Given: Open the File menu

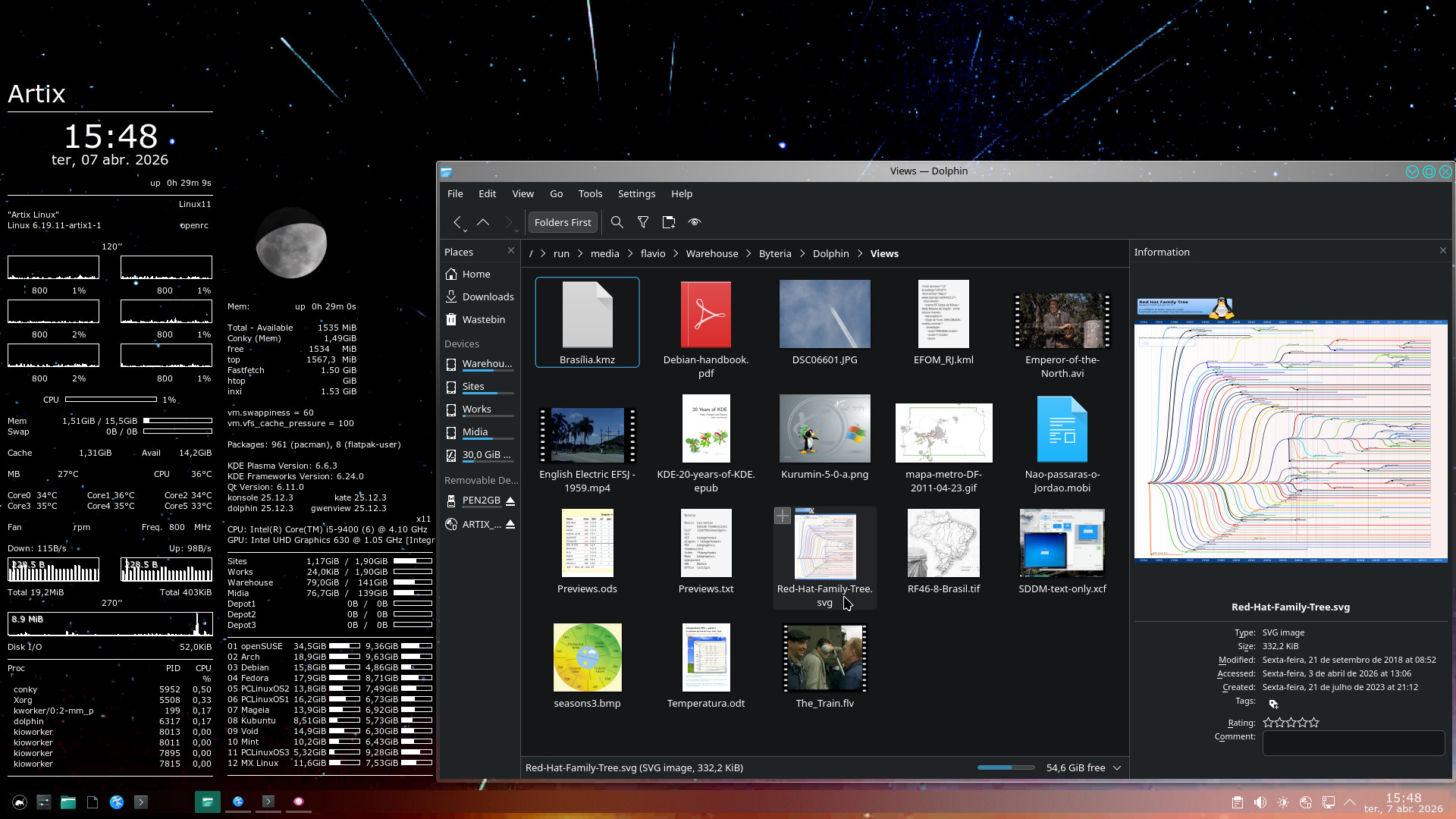Looking at the screenshot, I should 455,193.
